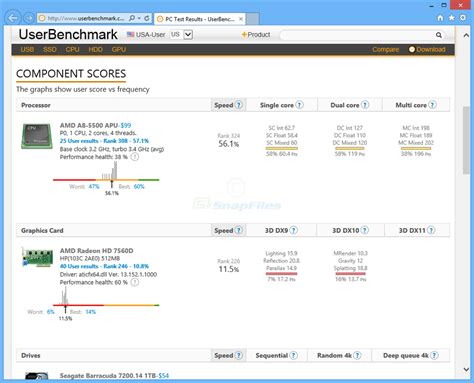Open address bar search magnifier icon
This screenshot has height=383, width=474.
[x=132, y=18]
